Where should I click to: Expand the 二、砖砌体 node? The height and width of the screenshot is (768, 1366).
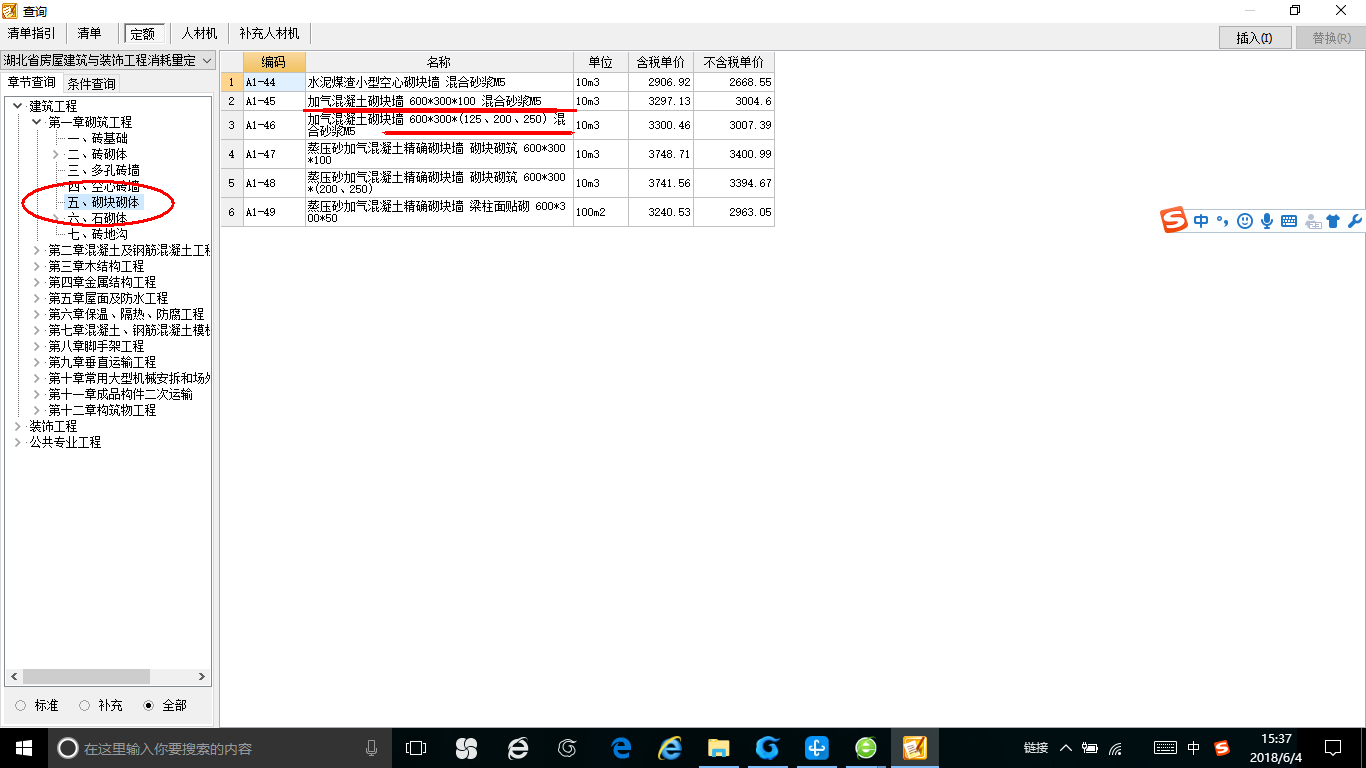pos(56,154)
